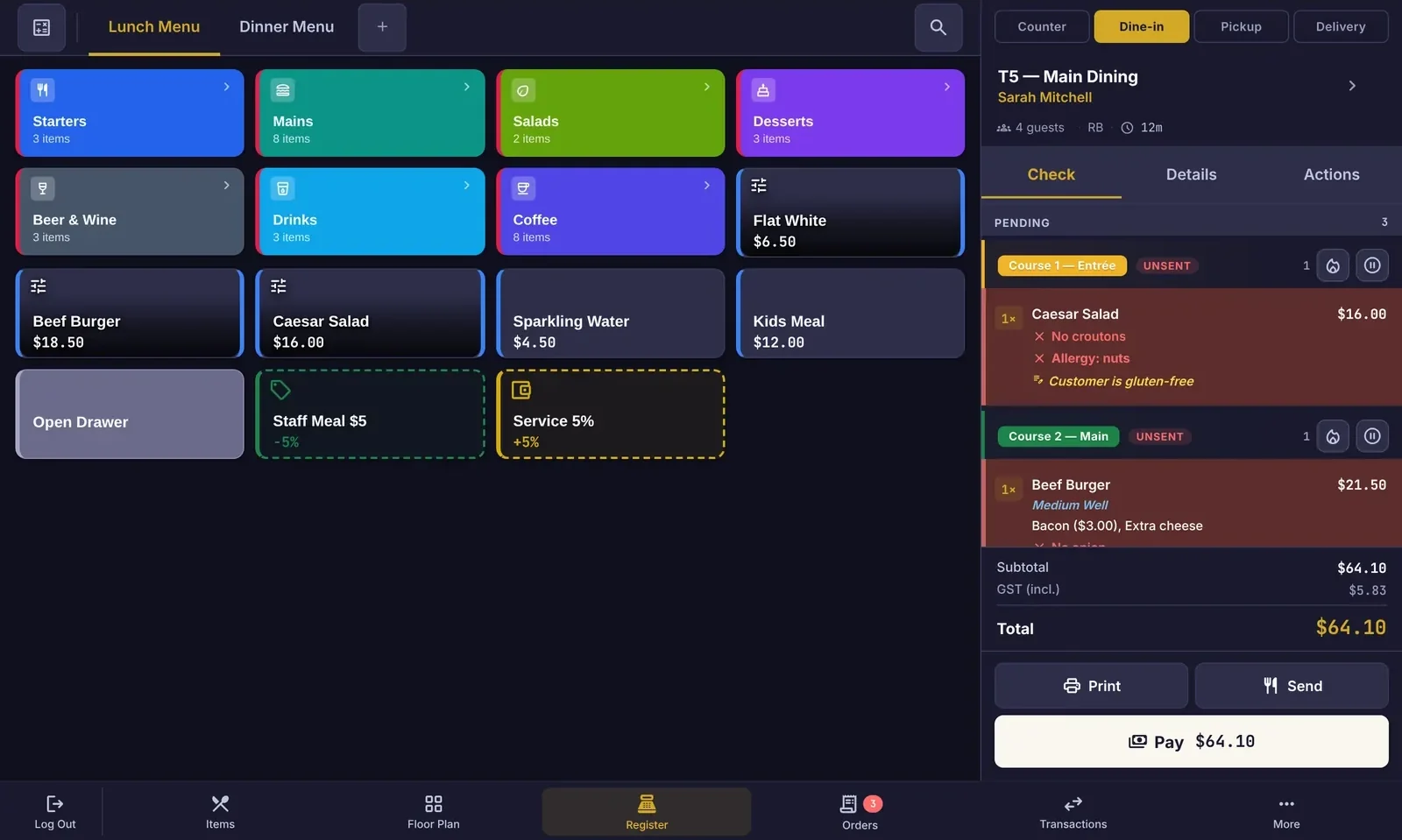Open the Details tab

pyautogui.click(x=1192, y=174)
